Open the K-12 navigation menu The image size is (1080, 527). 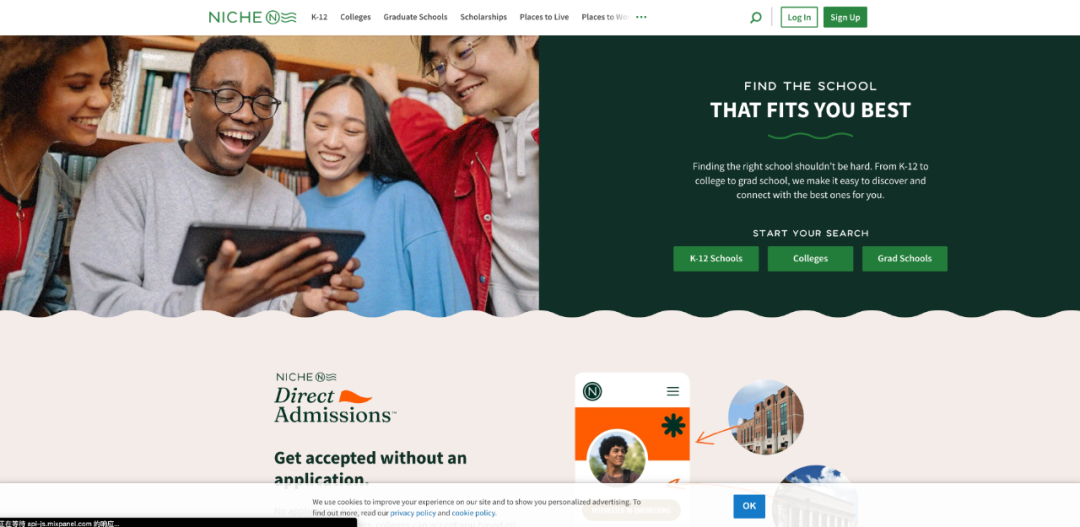[319, 17]
